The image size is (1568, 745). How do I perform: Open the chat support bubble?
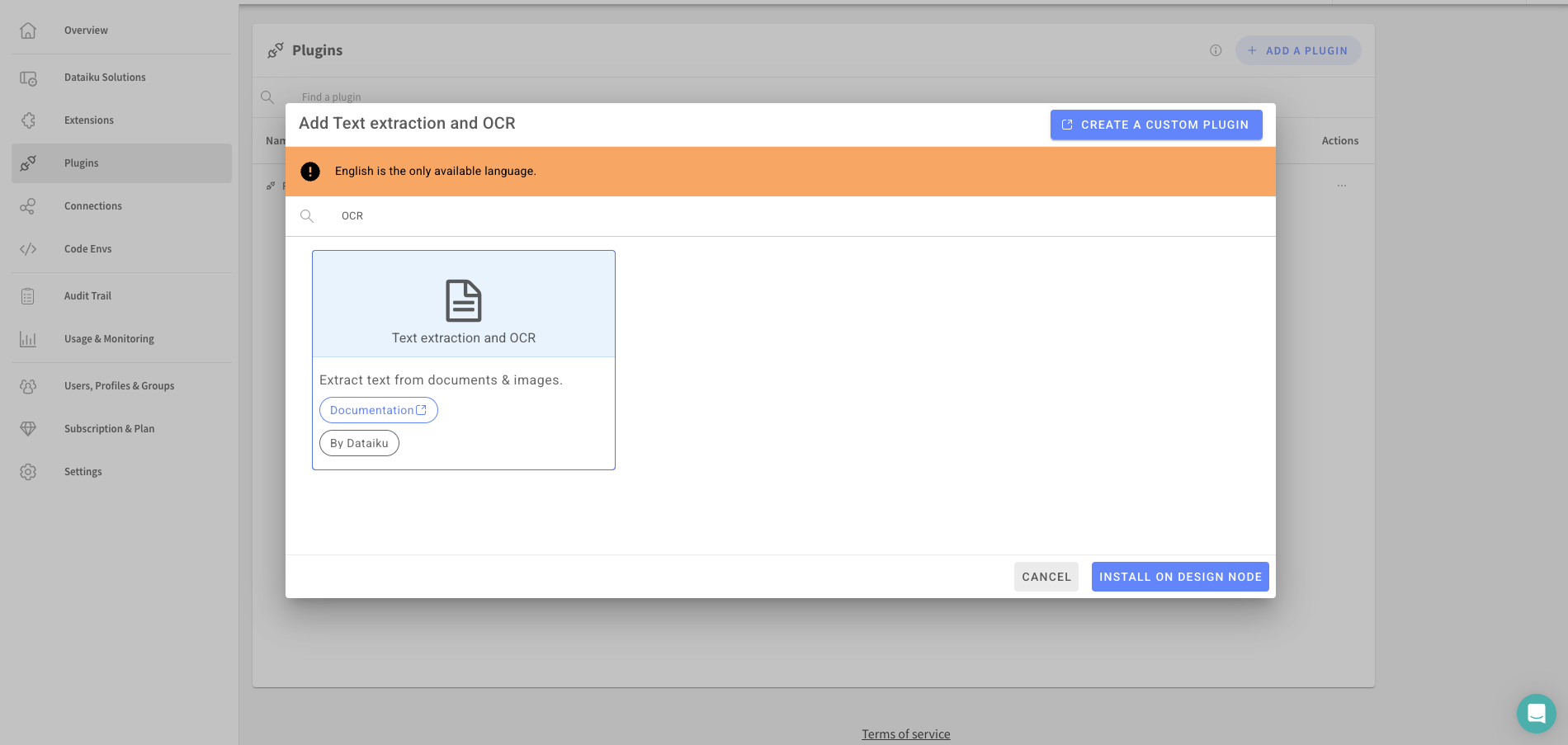point(1537,714)
